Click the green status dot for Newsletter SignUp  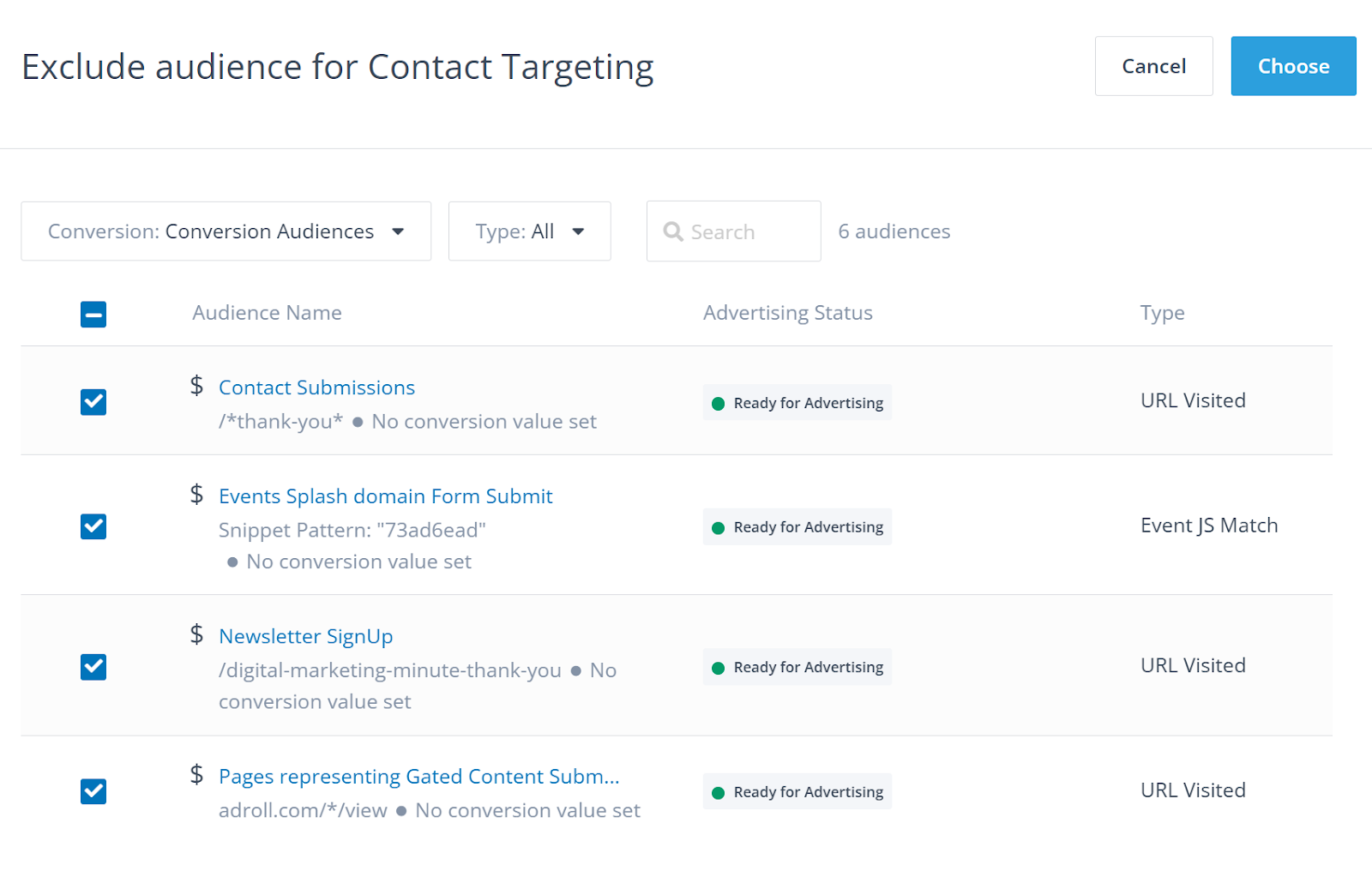tap(719, 668)
